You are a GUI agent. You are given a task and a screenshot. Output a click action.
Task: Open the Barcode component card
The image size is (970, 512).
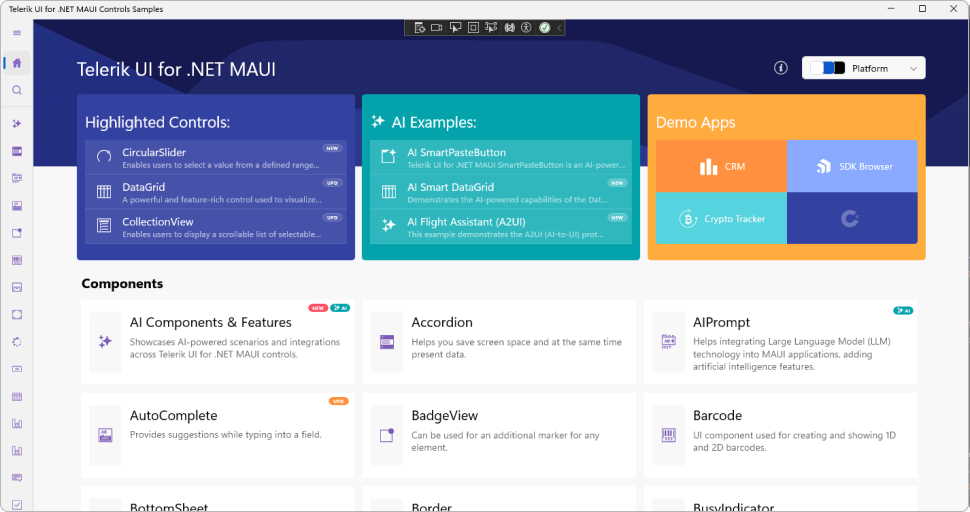point(781,435)
